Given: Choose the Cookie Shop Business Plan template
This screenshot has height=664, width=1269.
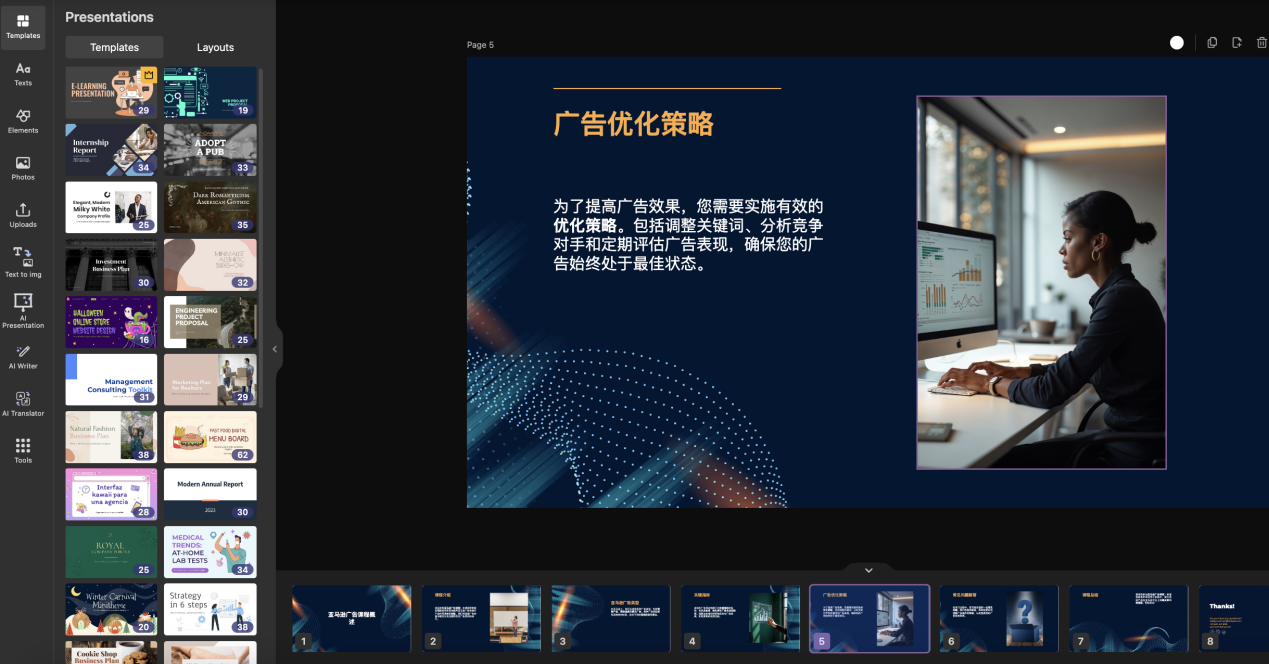Looking at the screenshot, I should click(x=111, y=652).
